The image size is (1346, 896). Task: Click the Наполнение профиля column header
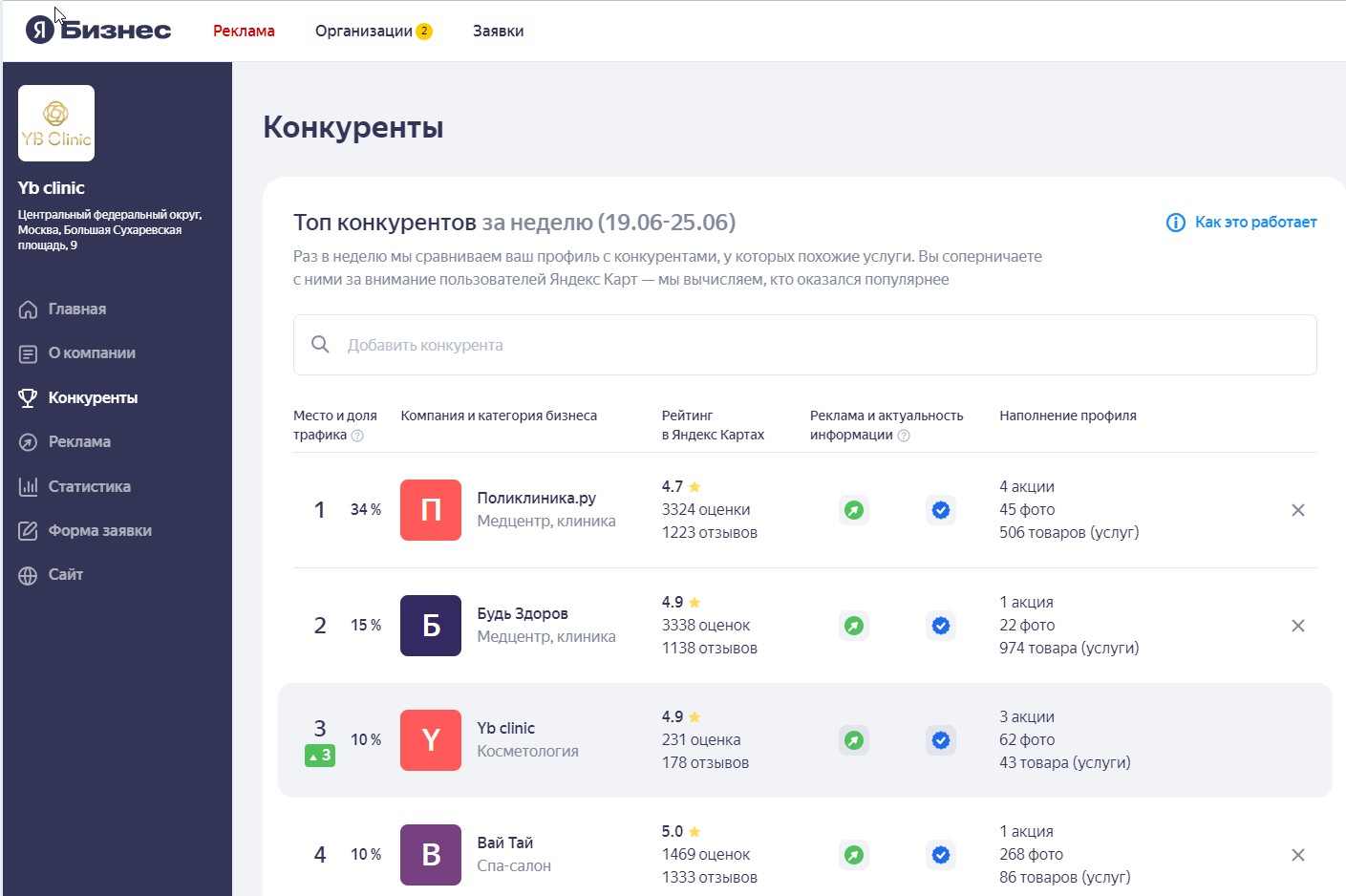1068,416
